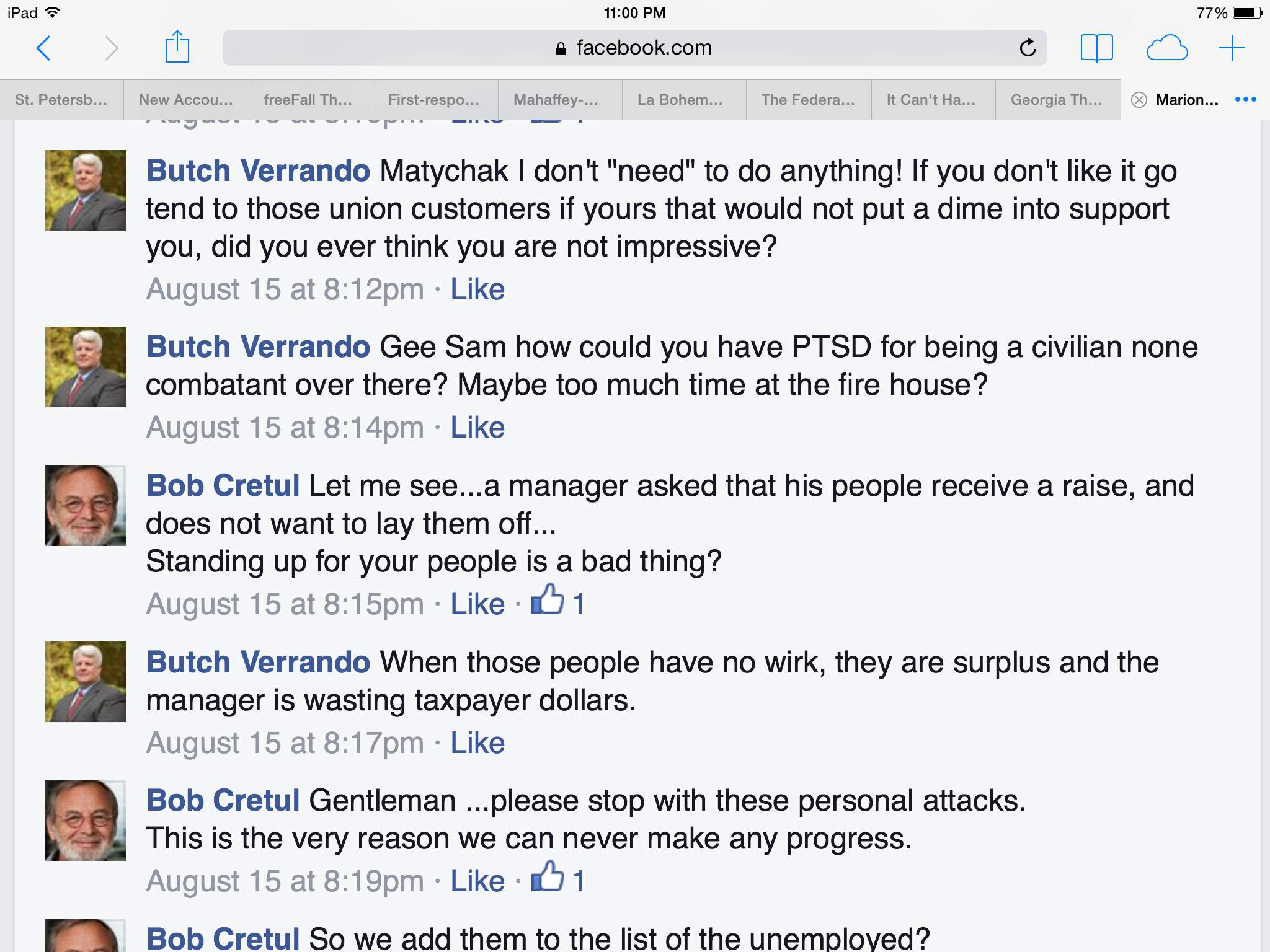The width and height of the screenshot is (1270, 952).
Task: Like the 8:12pm Butch Verrando comment
Action: click(477, 289)
